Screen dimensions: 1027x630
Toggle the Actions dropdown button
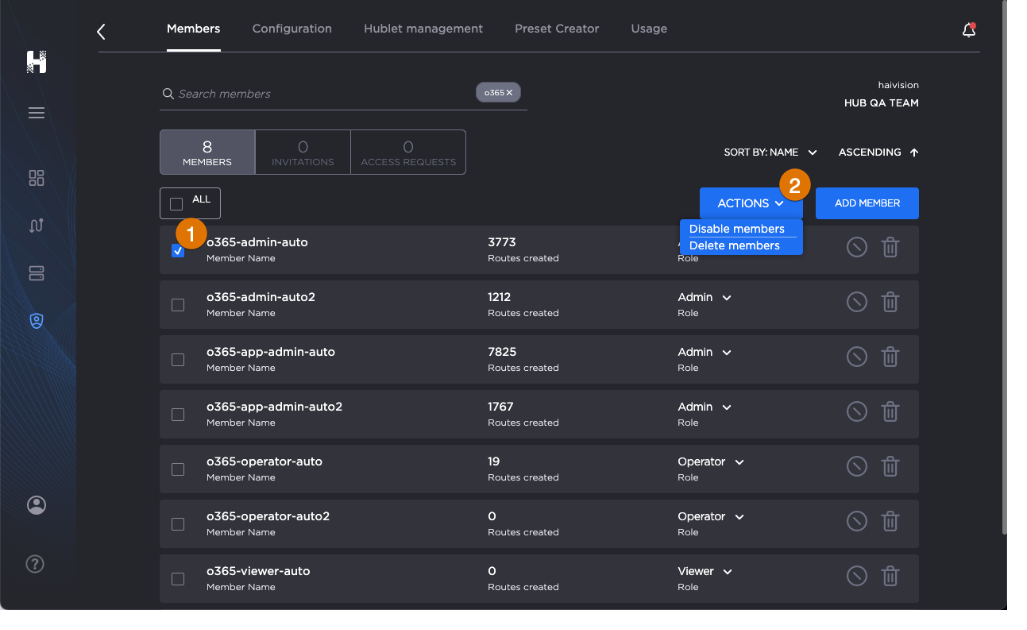click(750, 203)
